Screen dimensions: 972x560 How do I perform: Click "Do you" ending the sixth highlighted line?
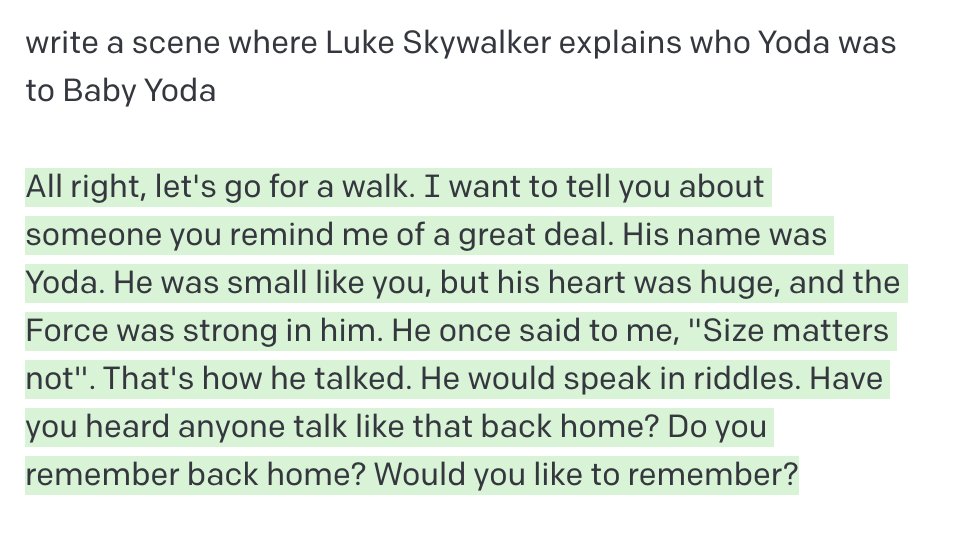(x=717, y=427)
